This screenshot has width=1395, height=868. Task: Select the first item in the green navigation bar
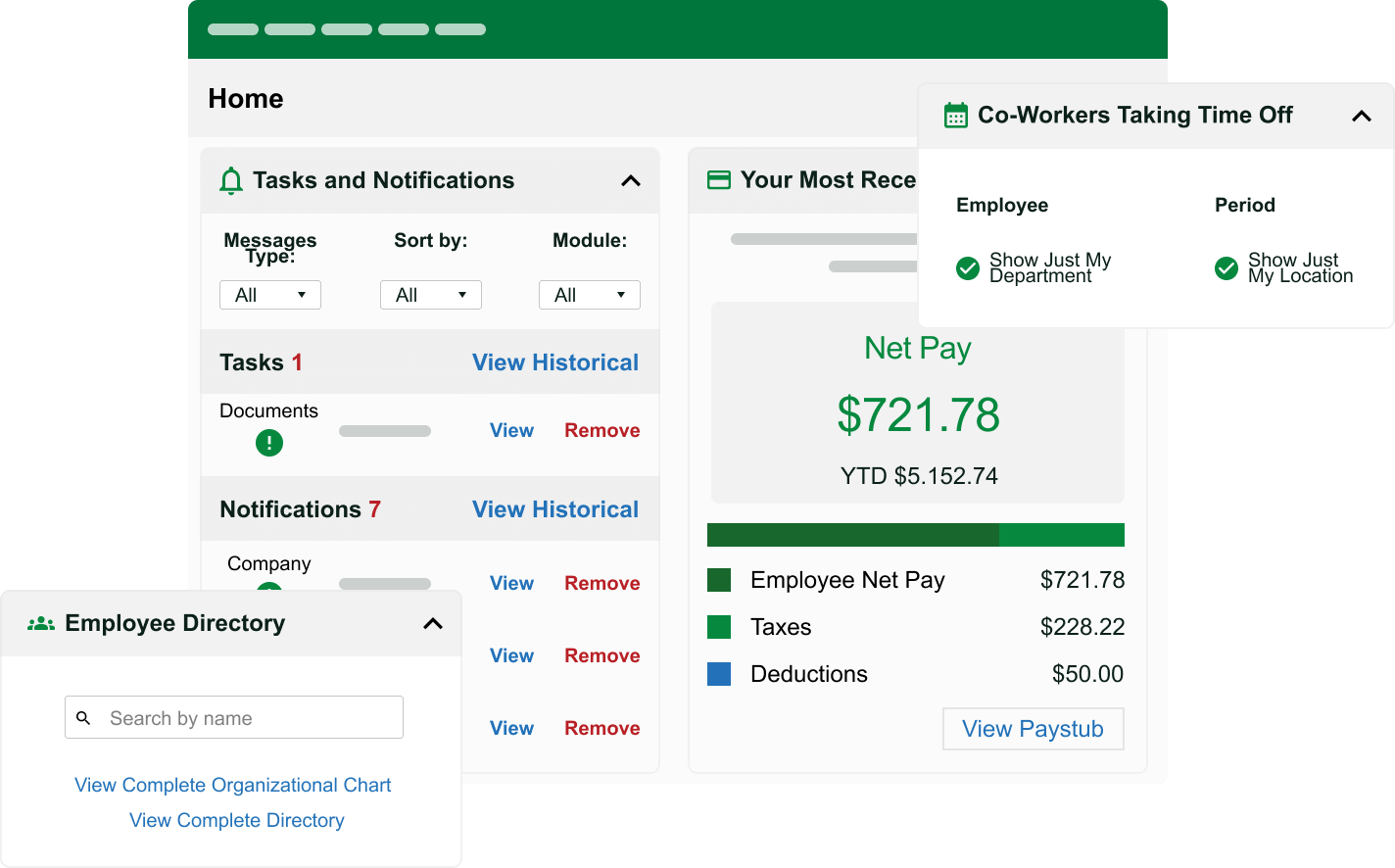point(232,29)
